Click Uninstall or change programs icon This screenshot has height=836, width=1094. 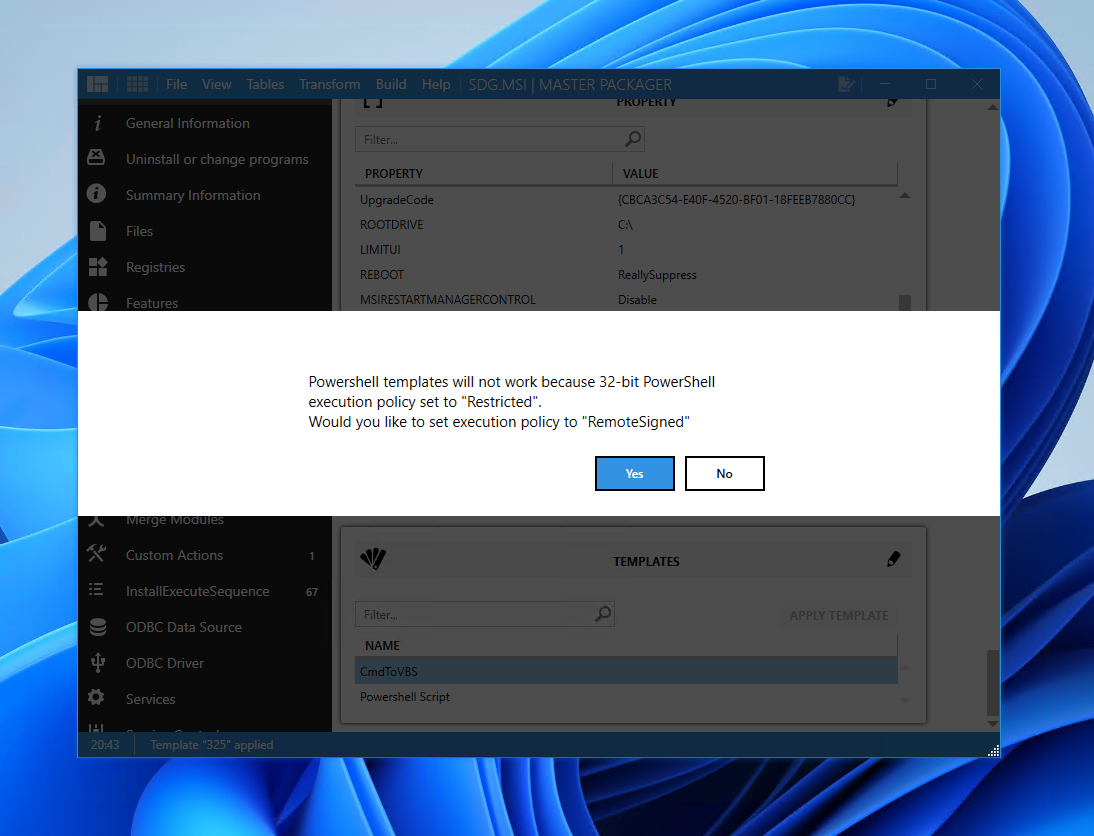coord(96,158)
